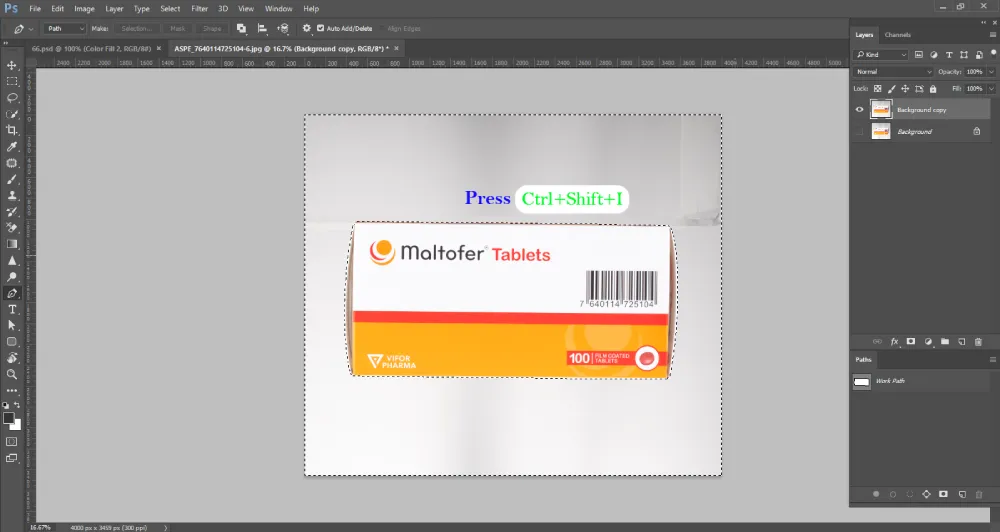1000x532 pixels.
Task: Open the File menu
Action: click(35, 9)
